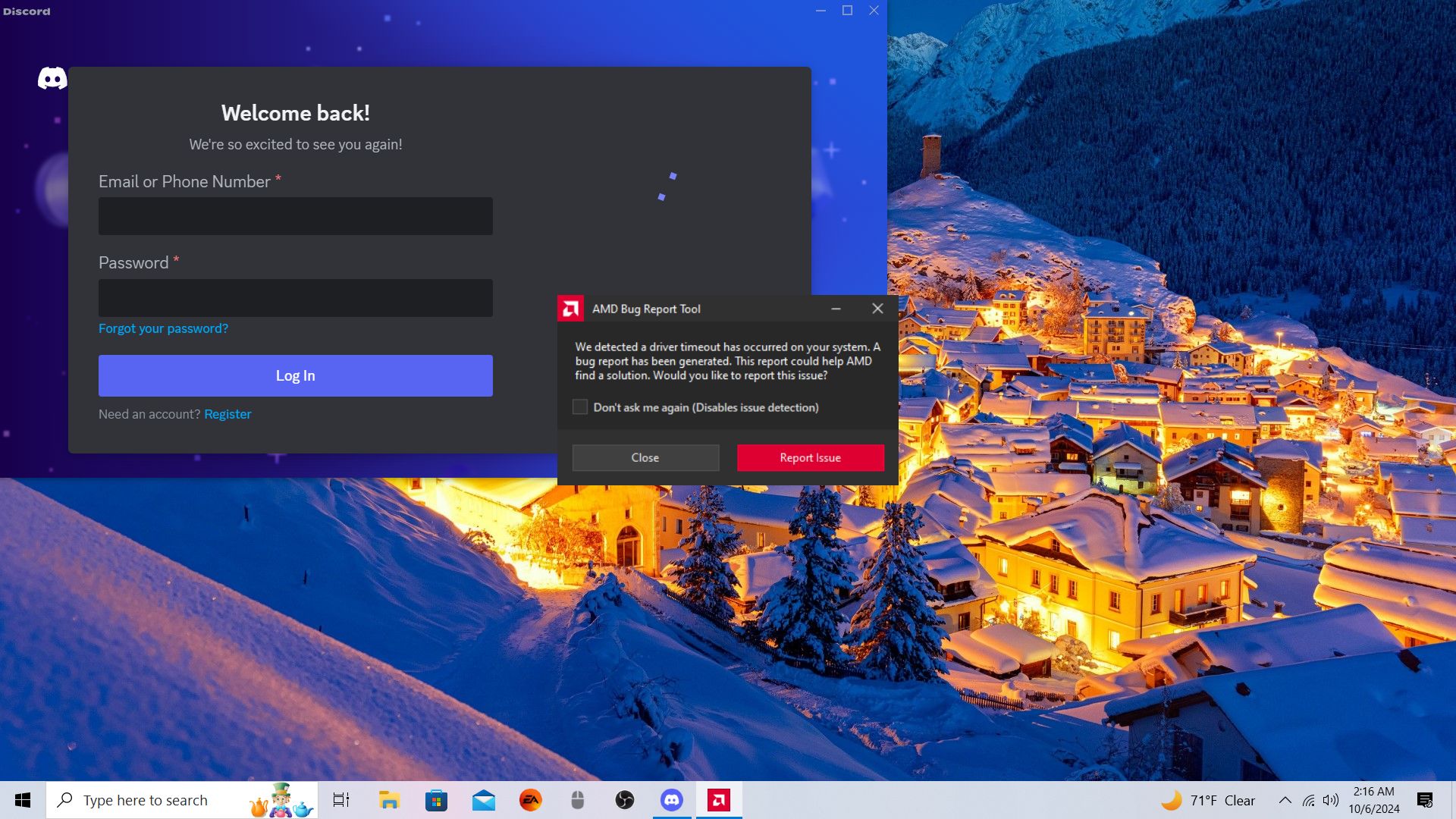Follow the Register link

pos(227,414)
